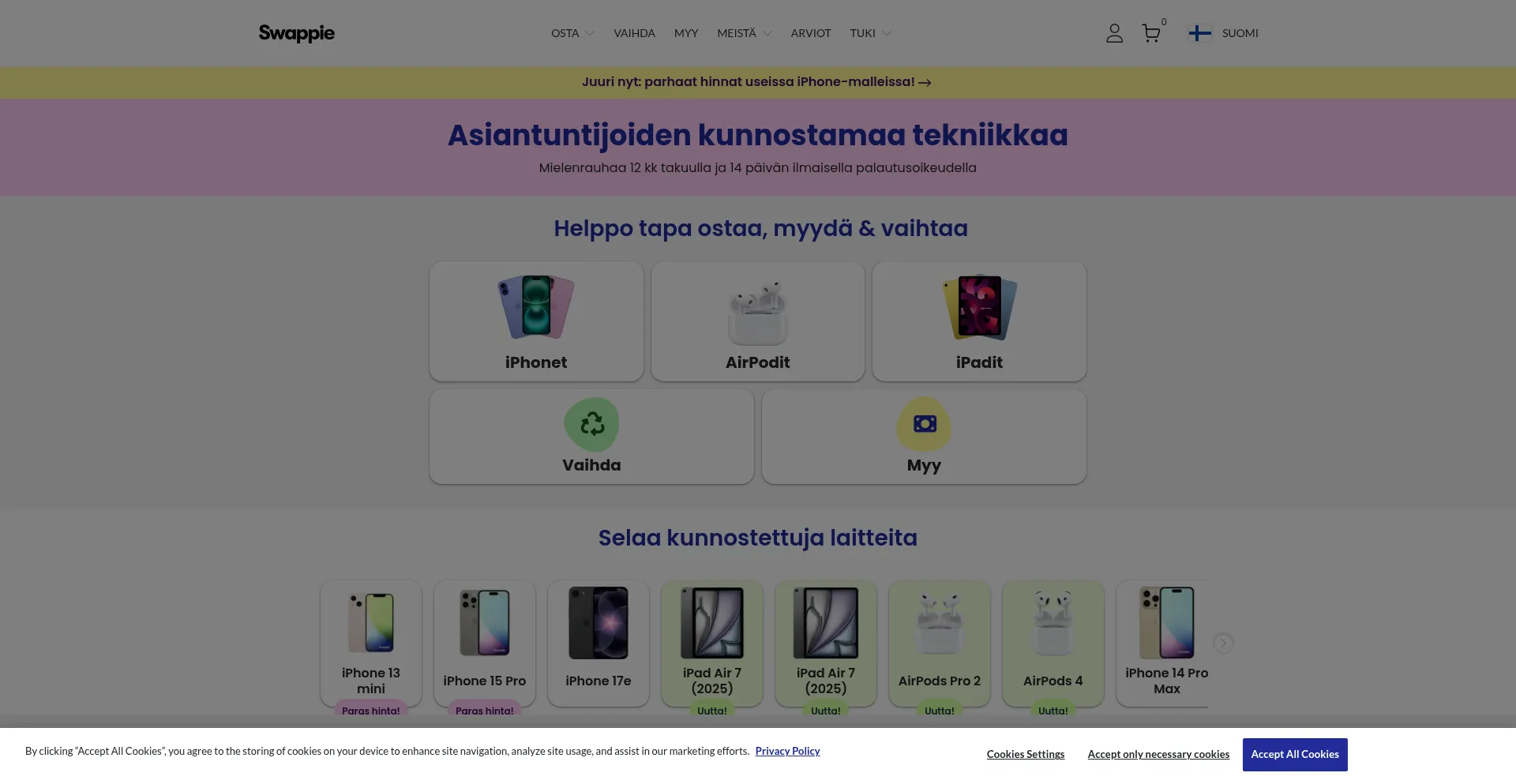Expand the OSTA menu
This screenshot has width=1516, height=784.
[572, 33]
